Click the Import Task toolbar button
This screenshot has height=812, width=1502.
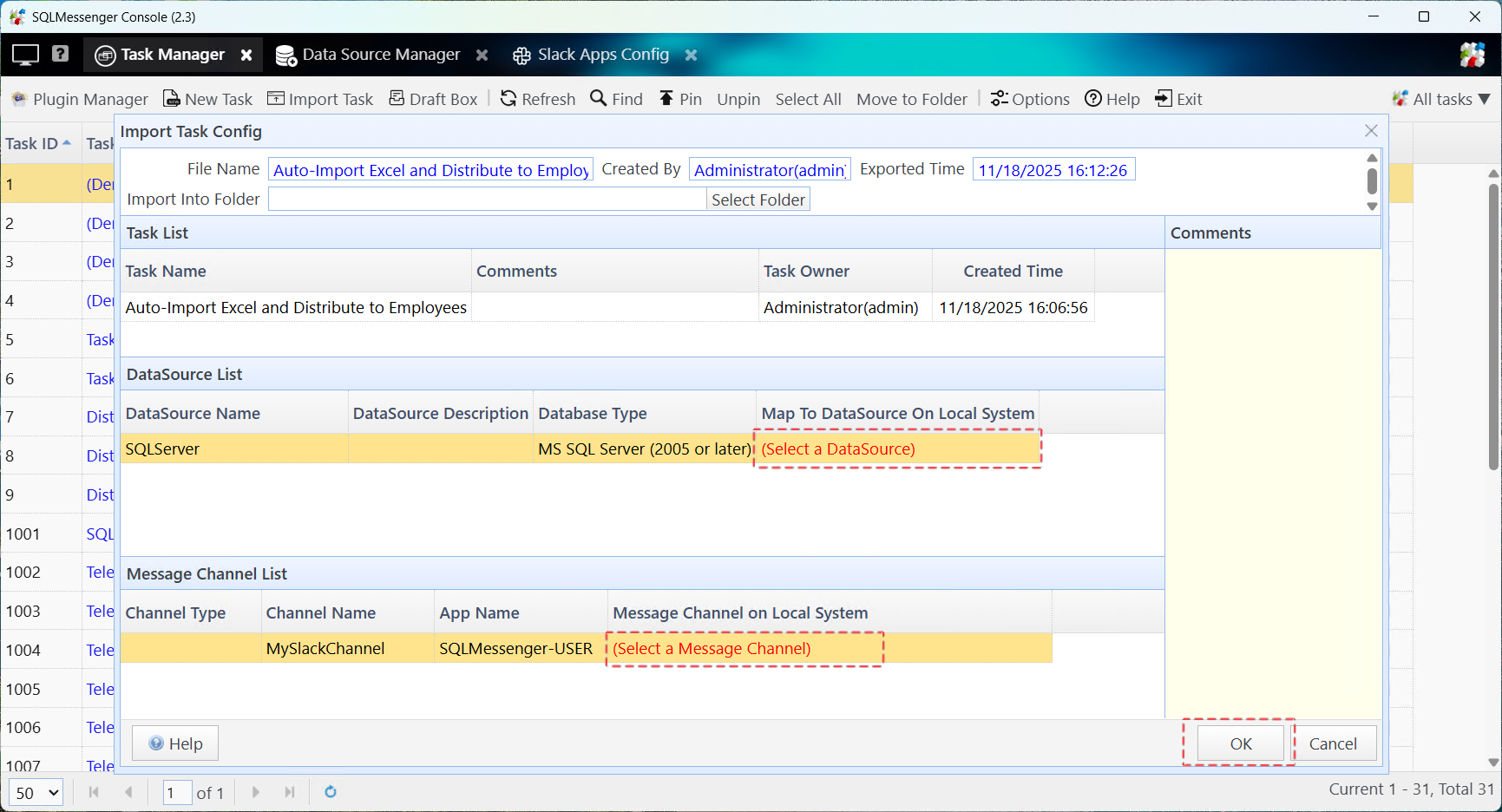click(x=320, y=99)
